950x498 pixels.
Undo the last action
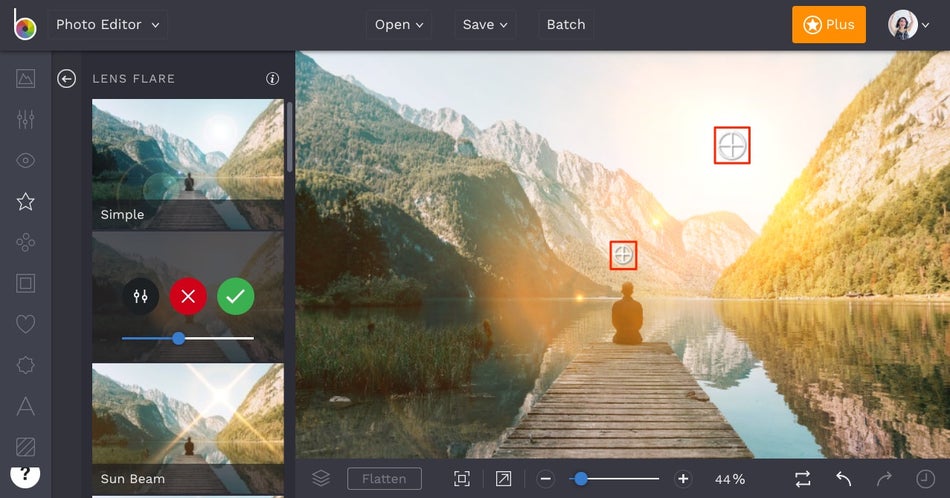click(x=843, y=479)
